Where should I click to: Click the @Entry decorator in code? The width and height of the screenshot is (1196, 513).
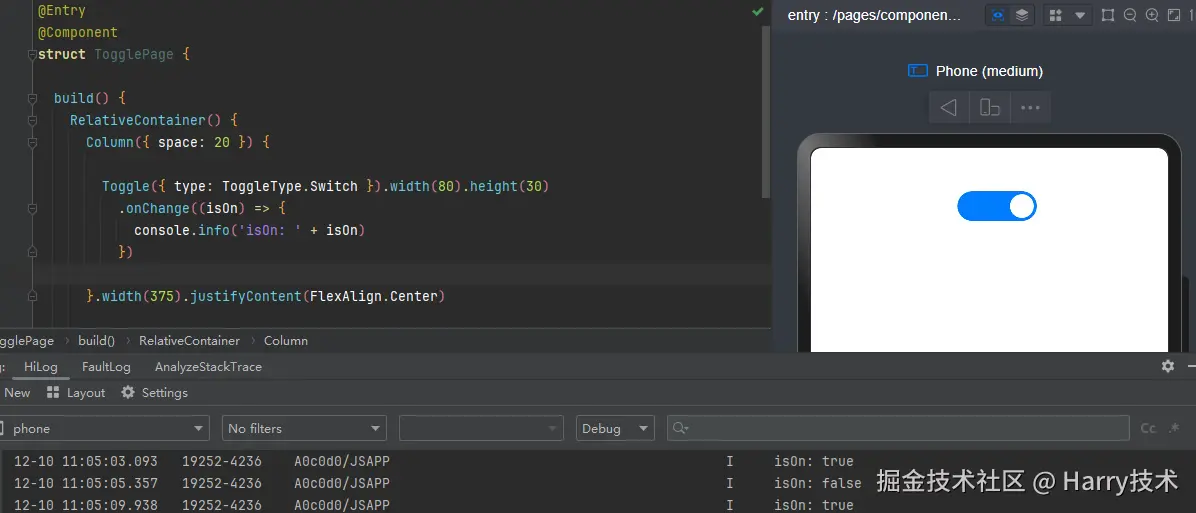62,11
